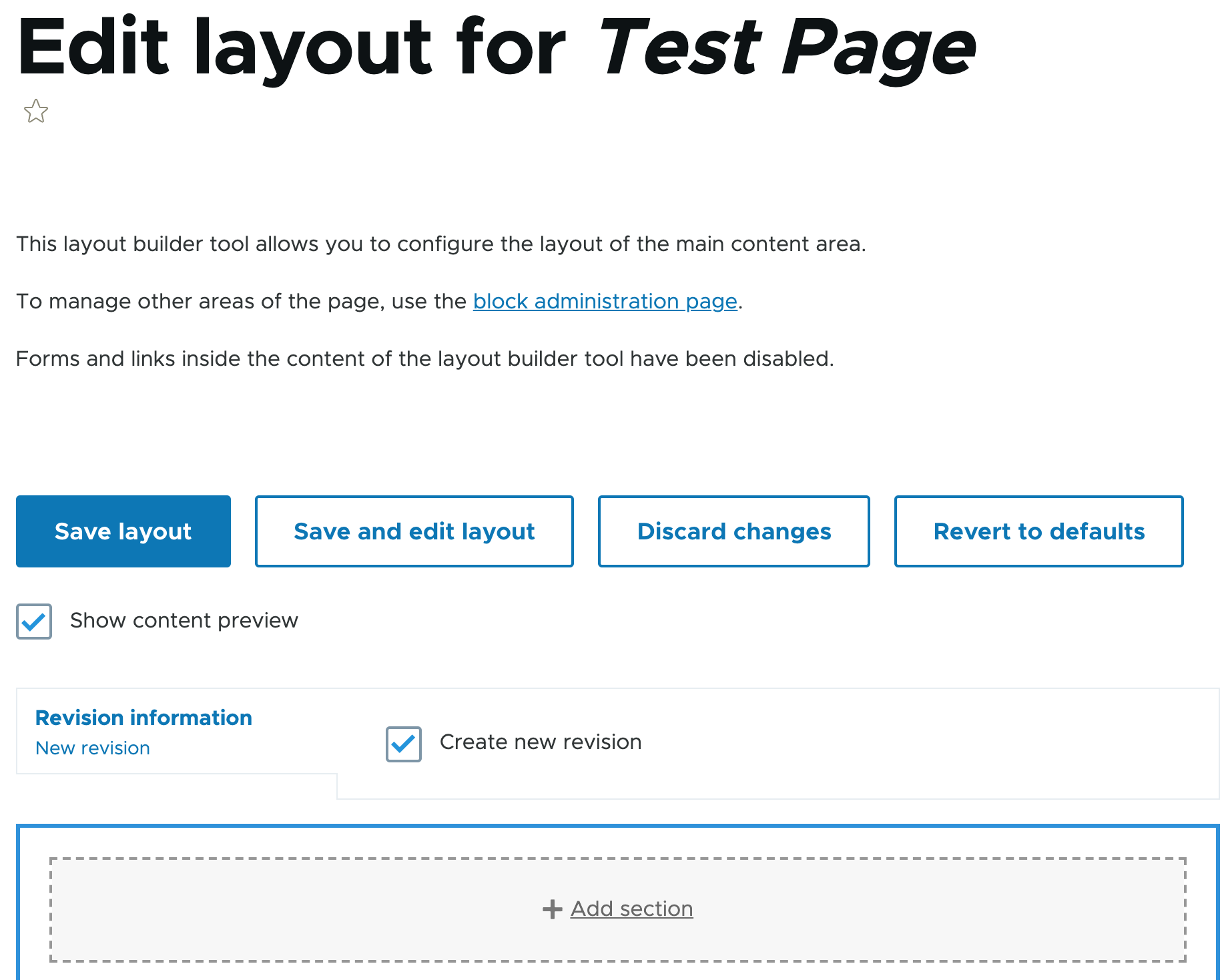Expand the New revision details

[x=92, y=748]
